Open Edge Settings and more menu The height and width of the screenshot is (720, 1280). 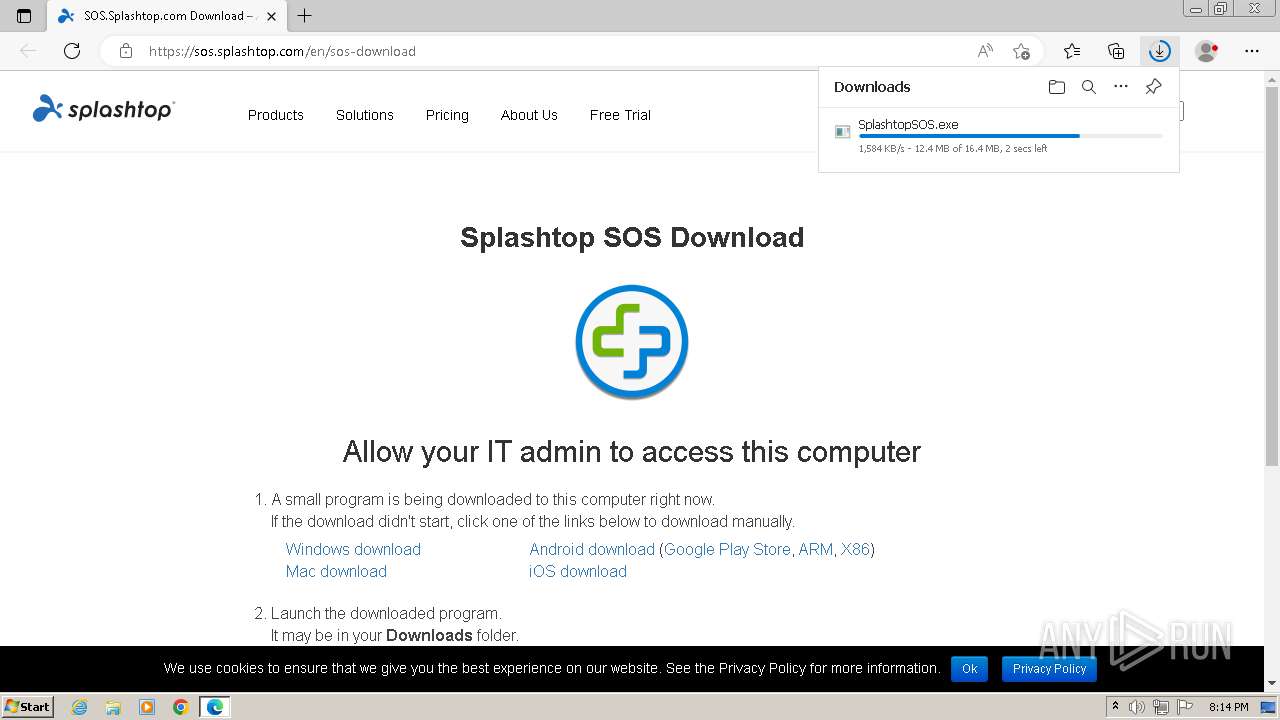1252,51
